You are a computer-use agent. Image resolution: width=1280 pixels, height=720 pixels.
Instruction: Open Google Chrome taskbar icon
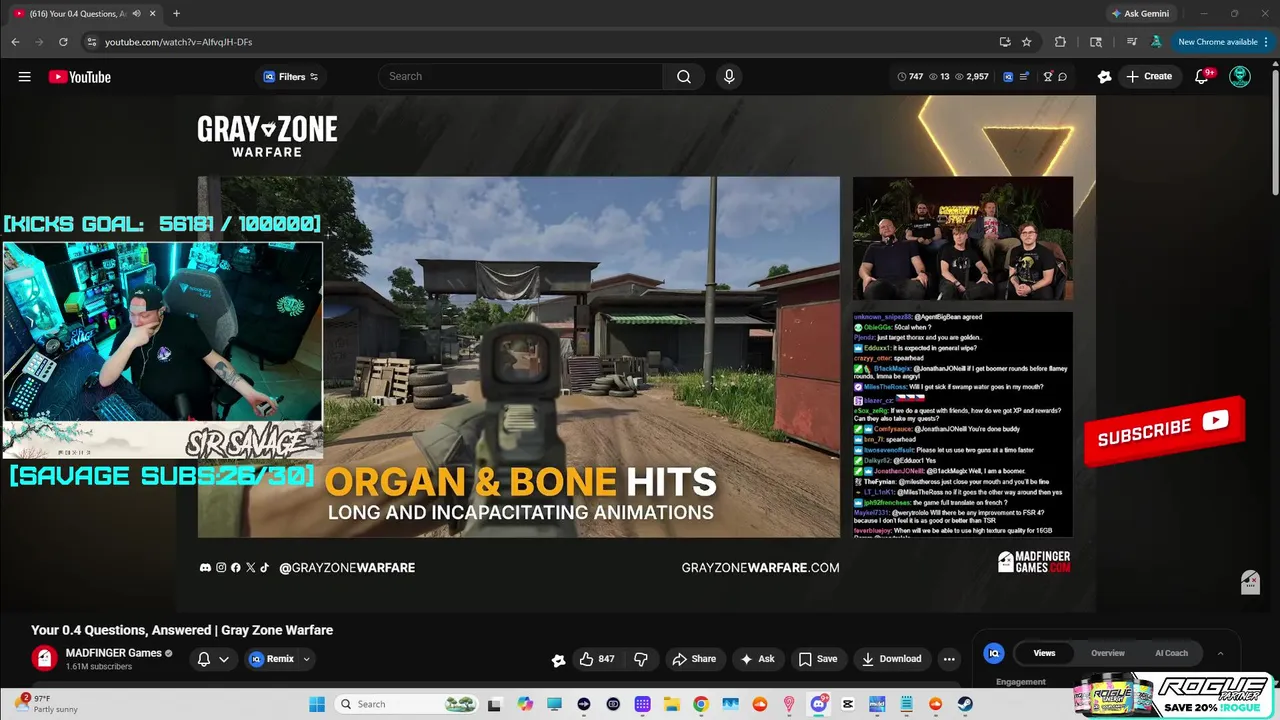click(x=701, y=704)
